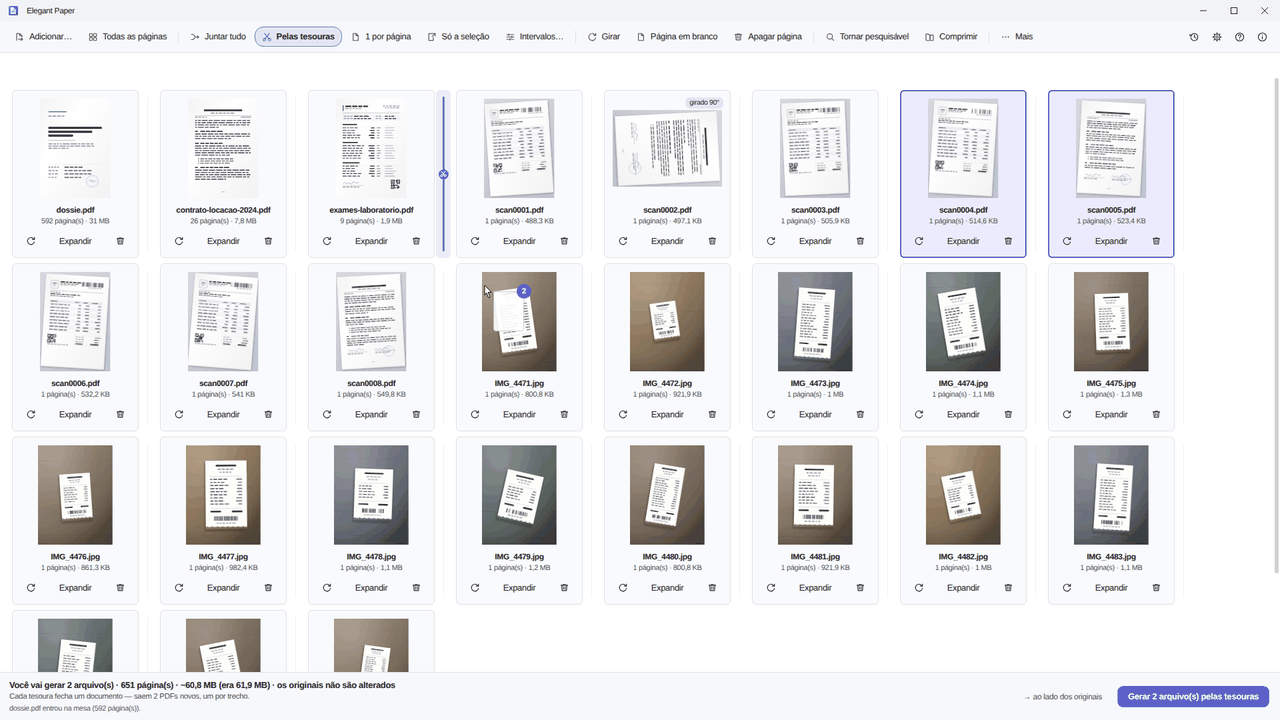Delete contrato-locacao-2024.pdf
Screen dimensions: 1280x720
(268, 241)
